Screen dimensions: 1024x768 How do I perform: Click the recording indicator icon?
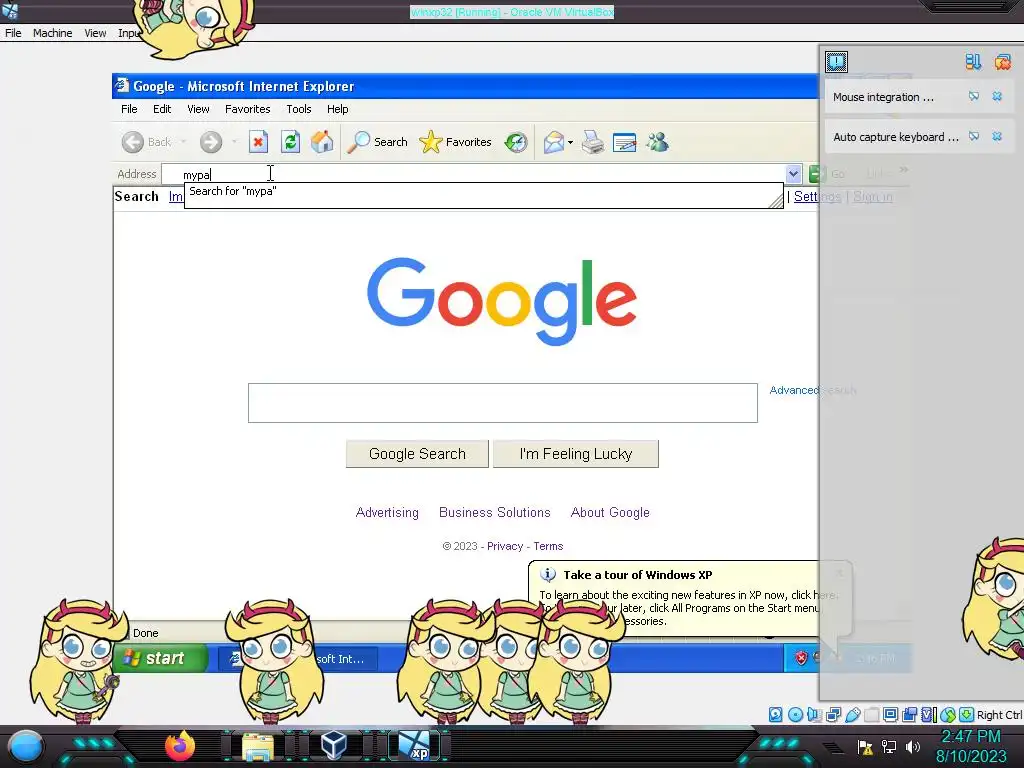tap(909, 714)
